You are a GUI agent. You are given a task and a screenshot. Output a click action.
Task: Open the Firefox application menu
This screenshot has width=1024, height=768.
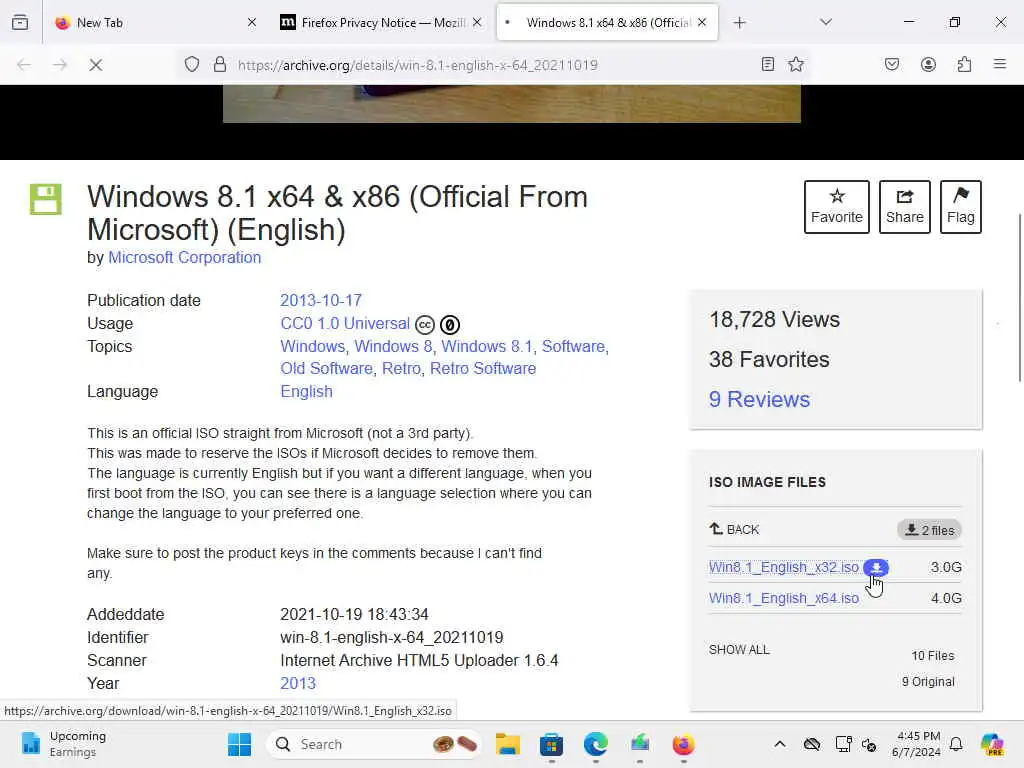999,64
